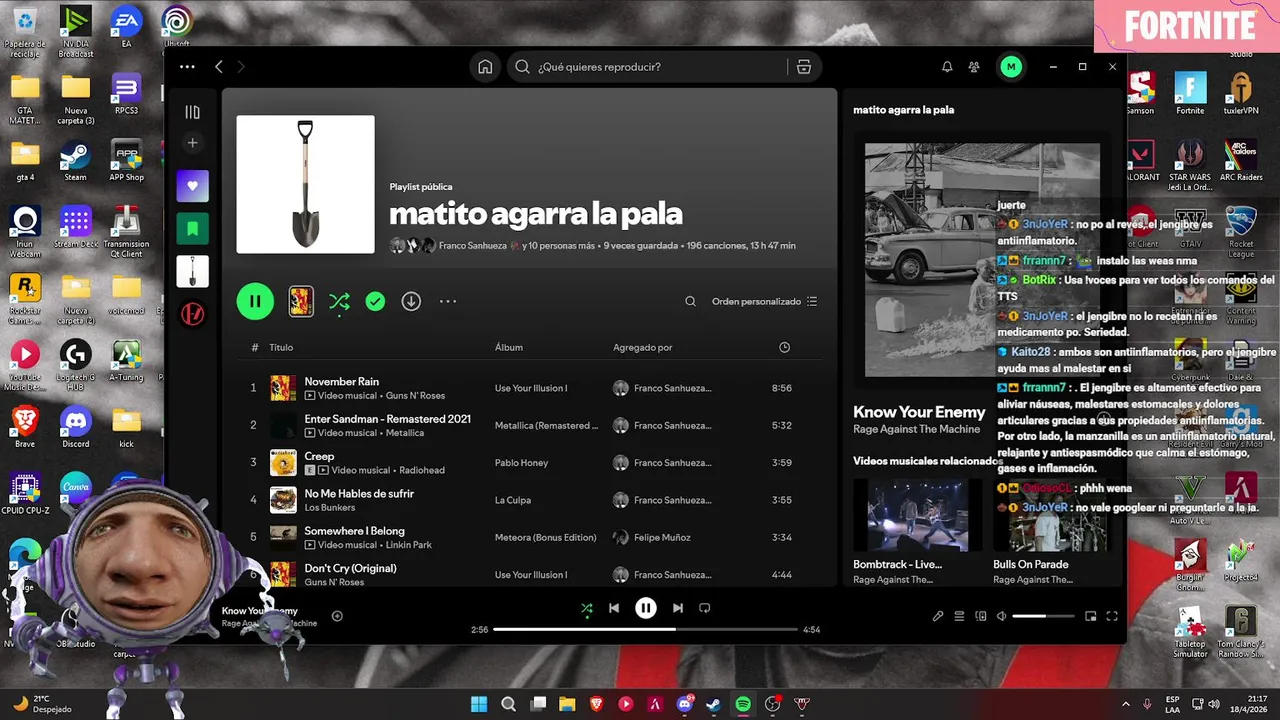Open the miniplayer icon
The width and height of the screenshot is (1280, 720).
coord(1091,616)
